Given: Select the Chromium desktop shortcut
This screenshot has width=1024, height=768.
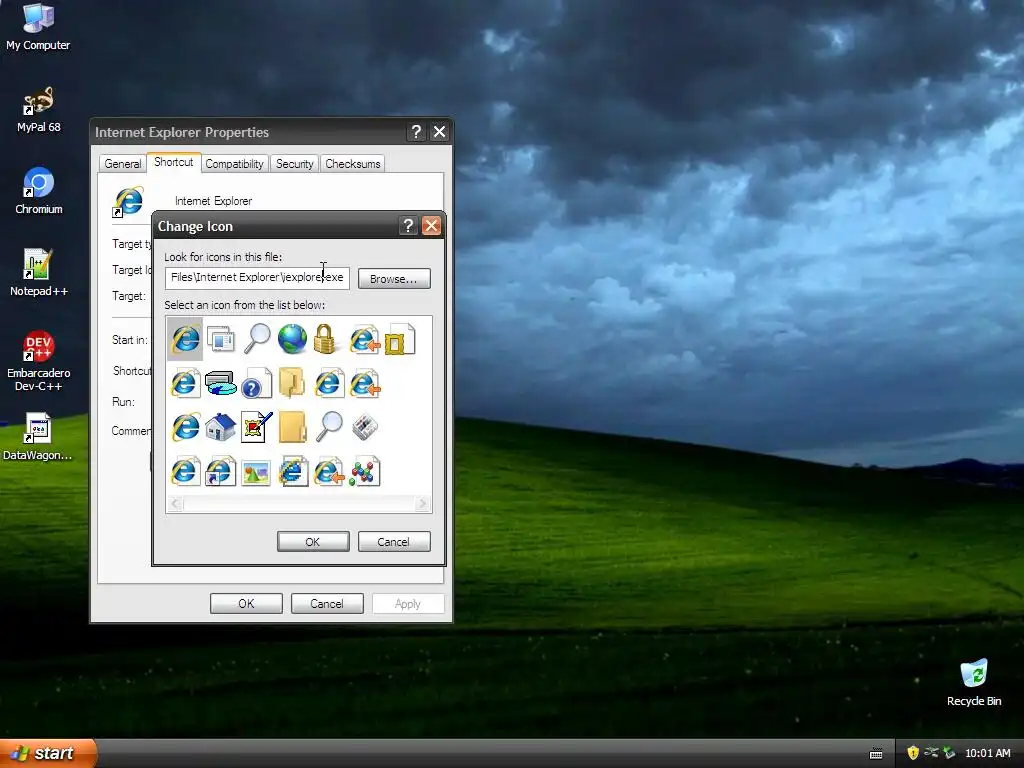Looking at the screenshot, I should pyautogui.click(x=39, y=191).
